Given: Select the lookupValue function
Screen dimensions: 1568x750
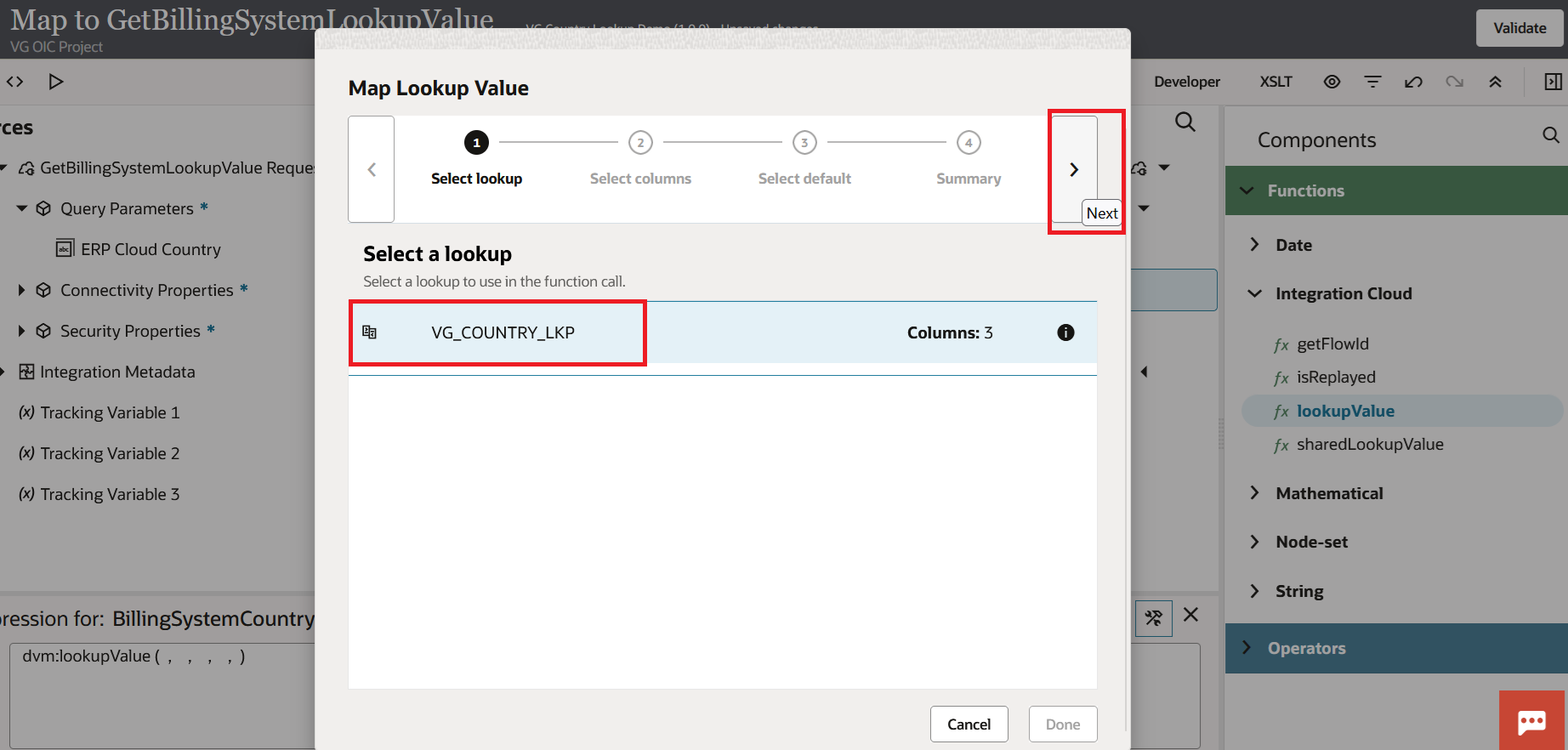Looking at the screenshot, I should click(x=1344, y=411).
